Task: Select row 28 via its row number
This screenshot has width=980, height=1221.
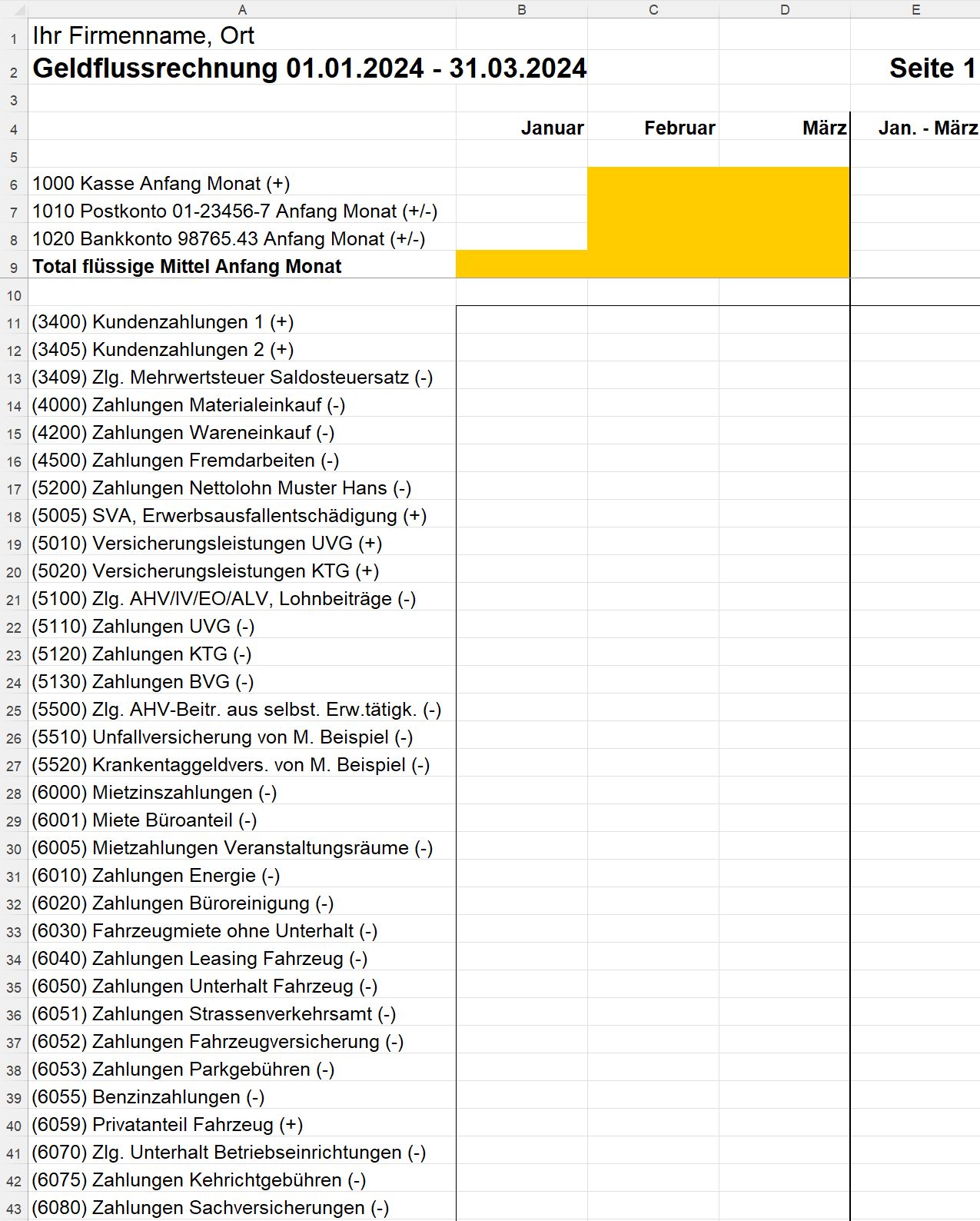Action: pos(14,793)
